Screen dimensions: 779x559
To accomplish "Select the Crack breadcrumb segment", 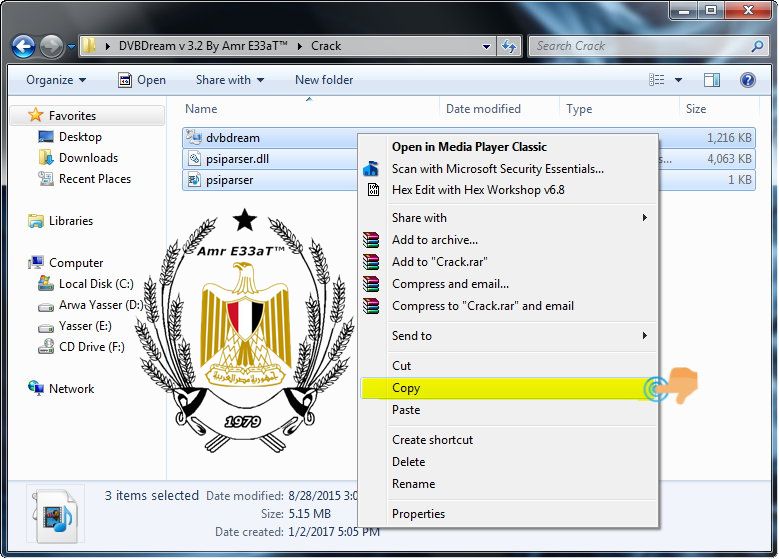I will tap(326, 46).
